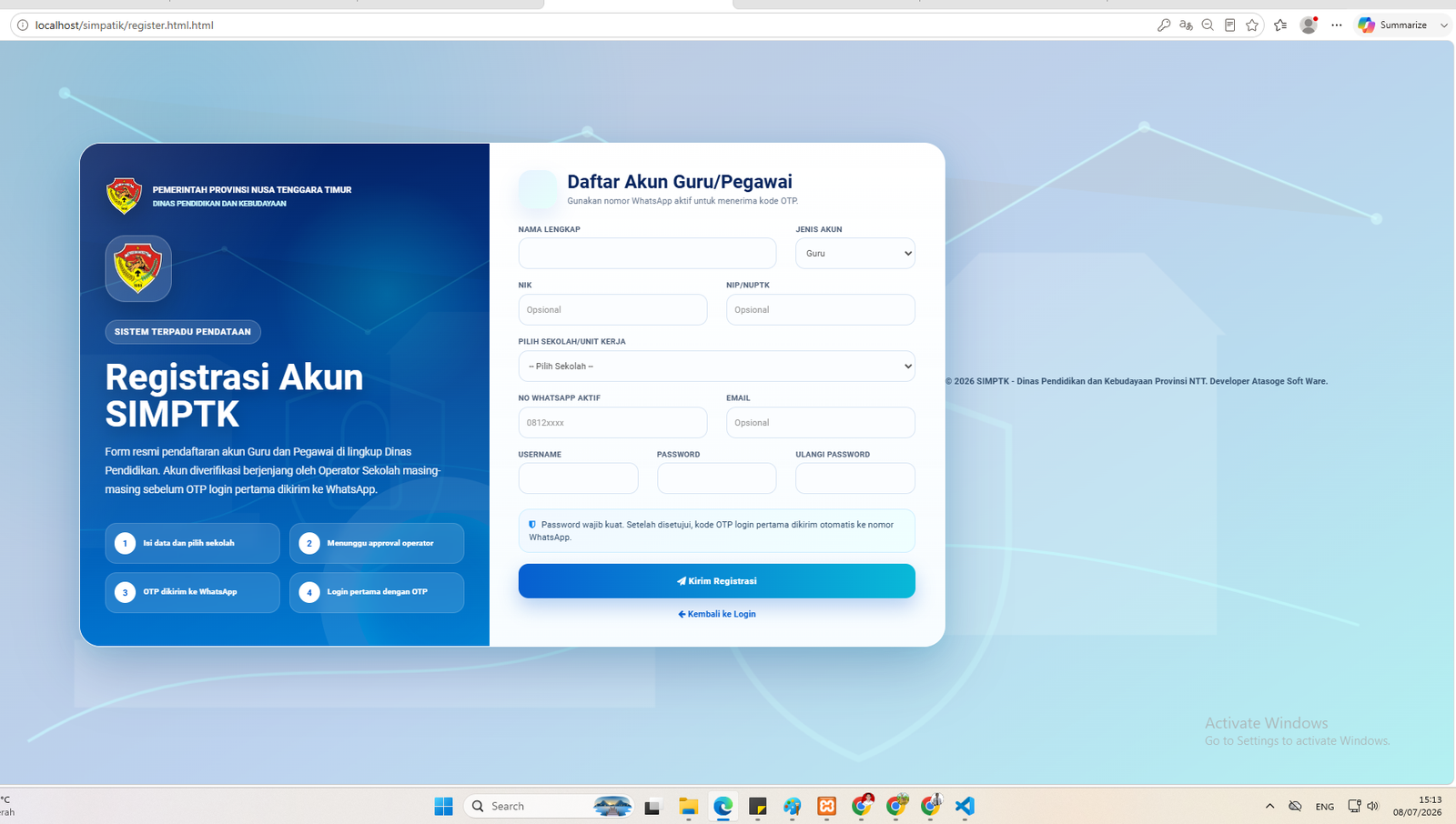The image size is (1456, 824).
Task: Click the small NTT province logo in header
Action: pyautogui.click(x=124, y=196)
